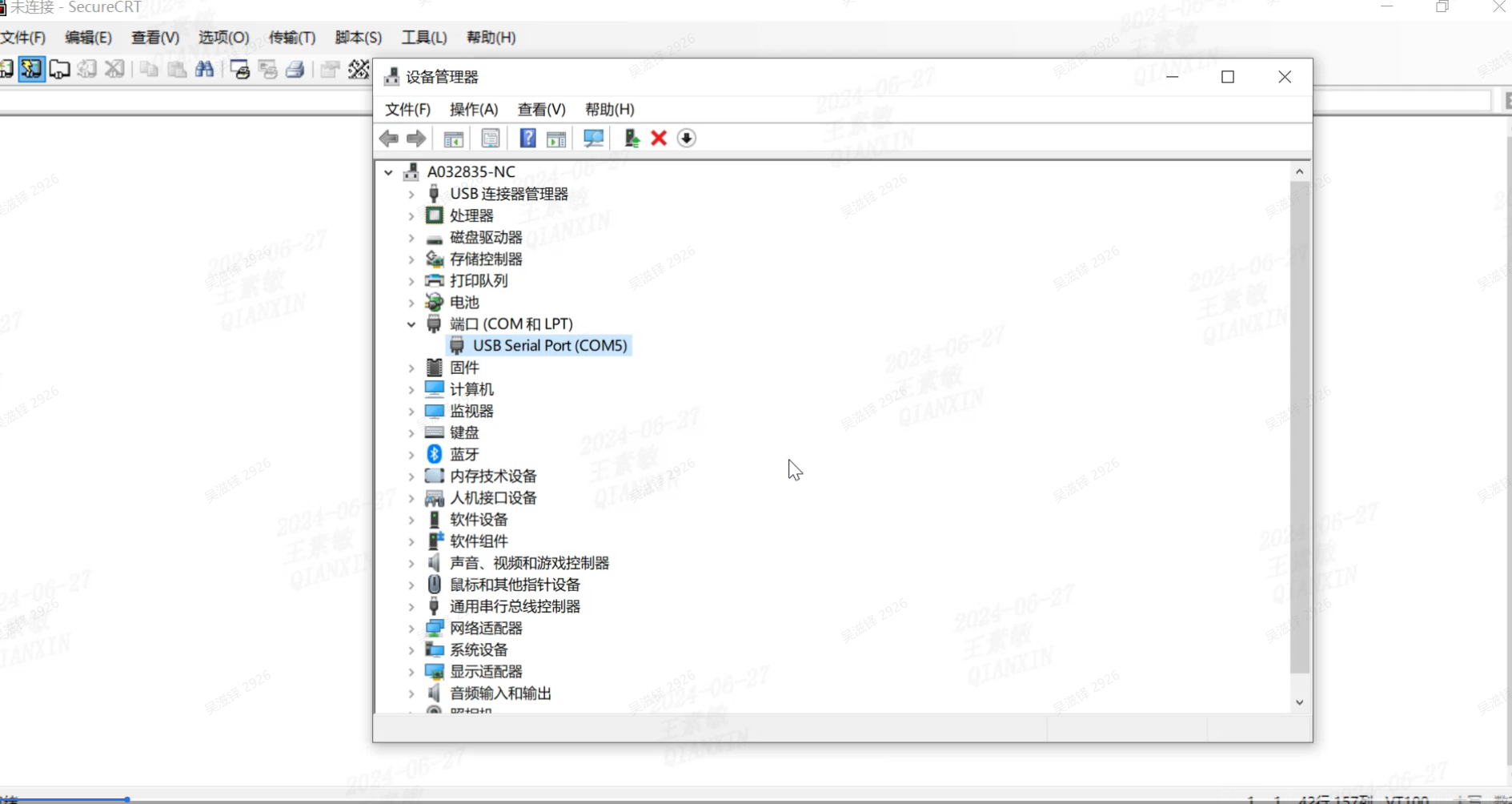
Task: Click Update driver icon with green arrow
Action: (632, 139)
